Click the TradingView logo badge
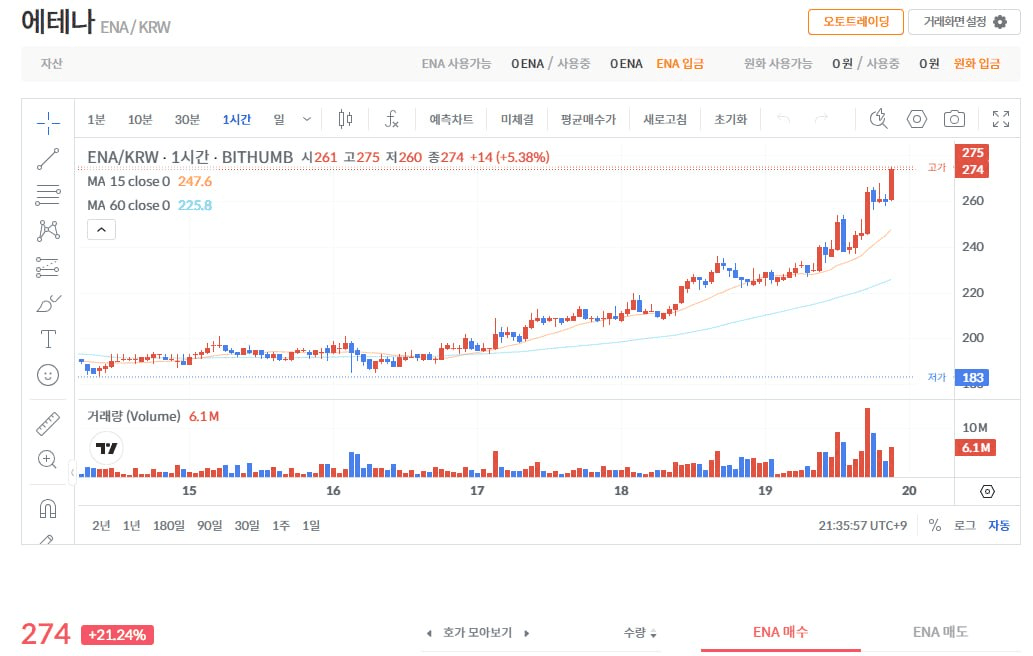This screenshot has width=1033, height=656. point(106,449)
